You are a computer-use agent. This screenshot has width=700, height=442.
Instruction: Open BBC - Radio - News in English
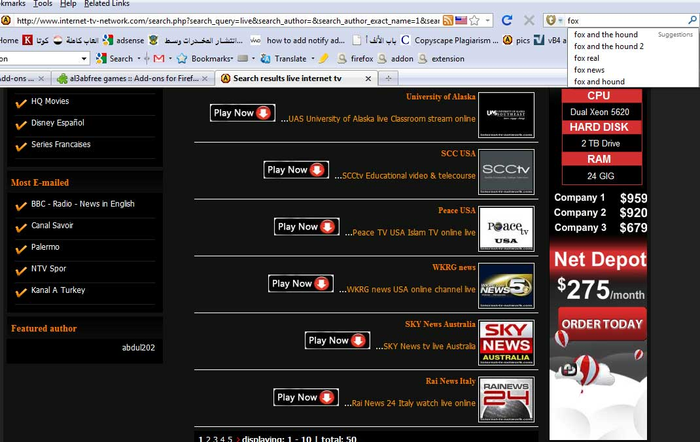tap(83, 204)
